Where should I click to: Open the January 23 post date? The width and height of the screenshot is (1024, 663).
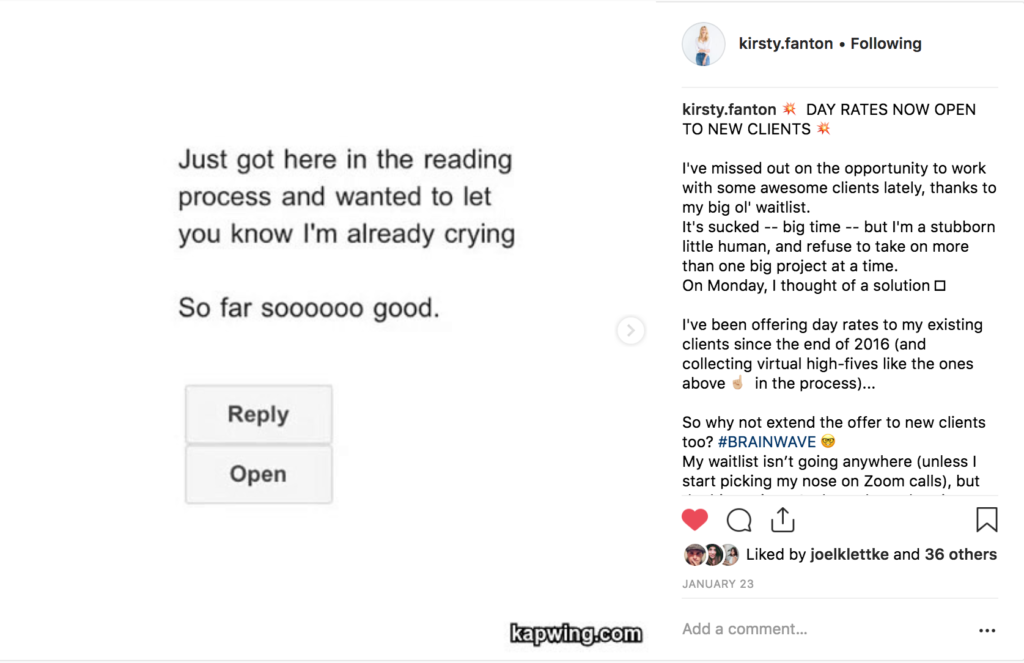718,584
